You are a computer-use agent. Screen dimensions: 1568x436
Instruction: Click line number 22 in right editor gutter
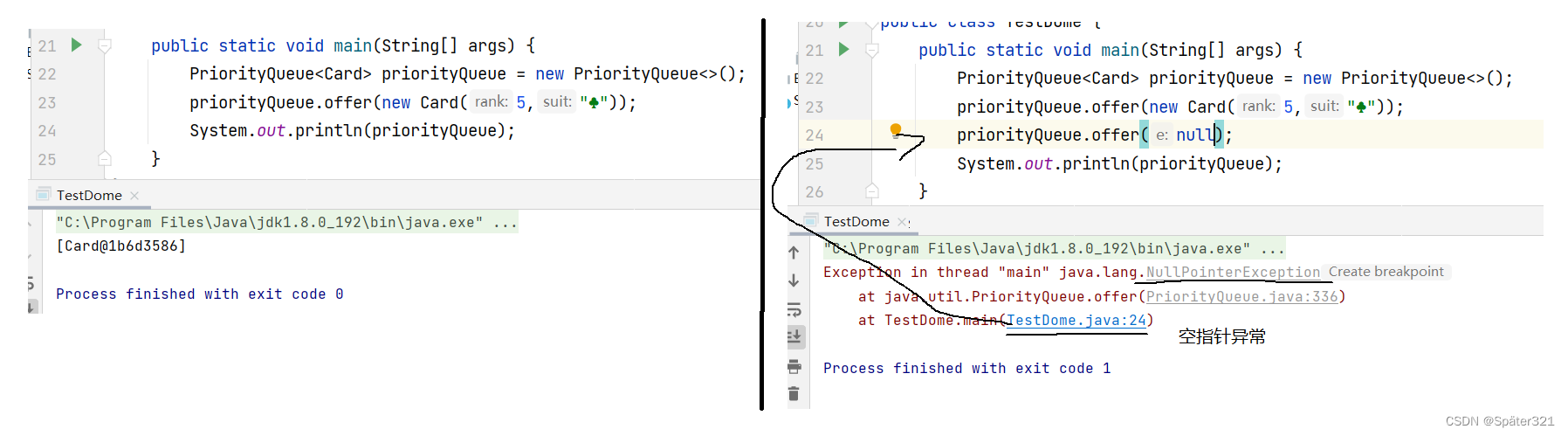point(815,78)
